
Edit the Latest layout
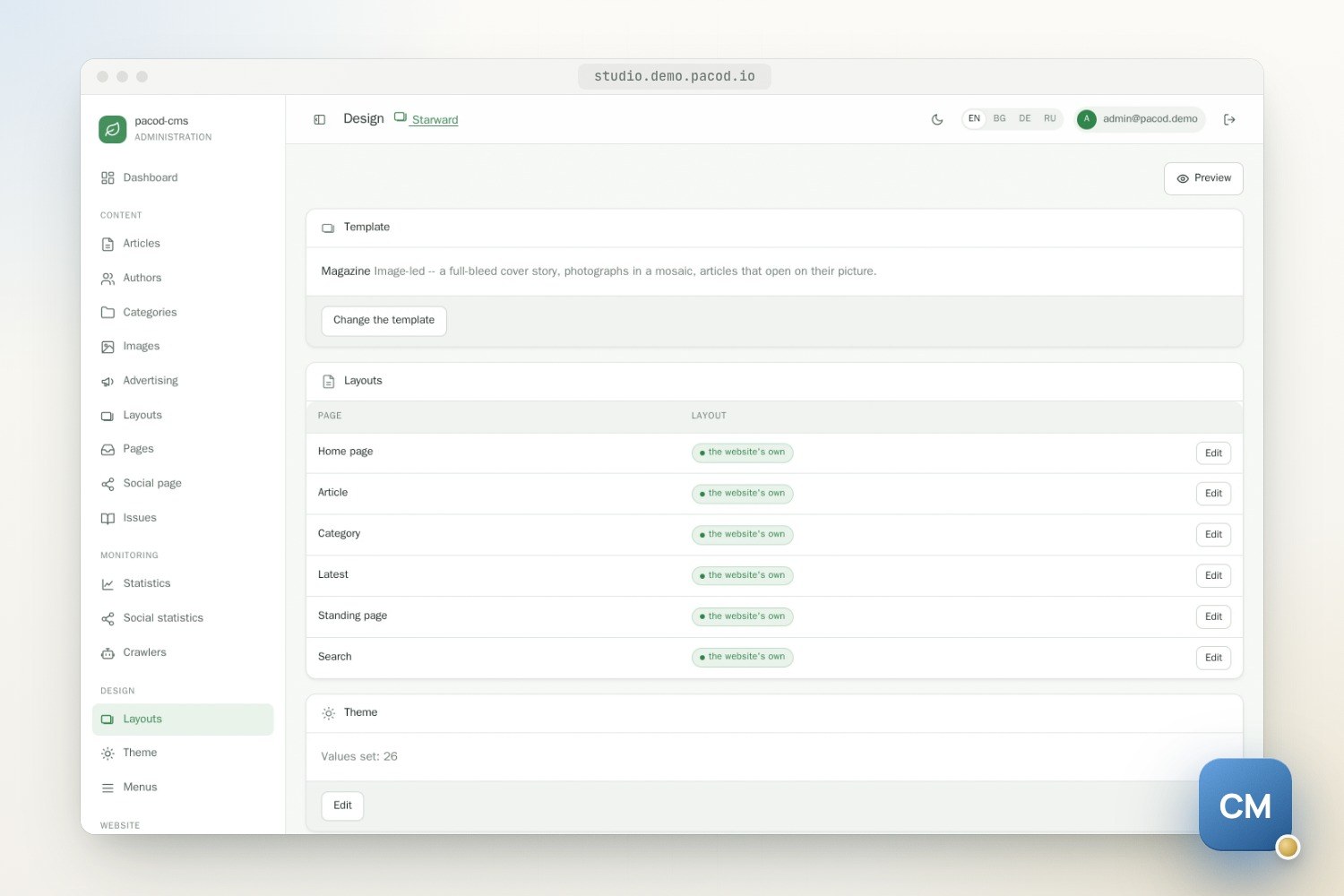(1213, 576)
